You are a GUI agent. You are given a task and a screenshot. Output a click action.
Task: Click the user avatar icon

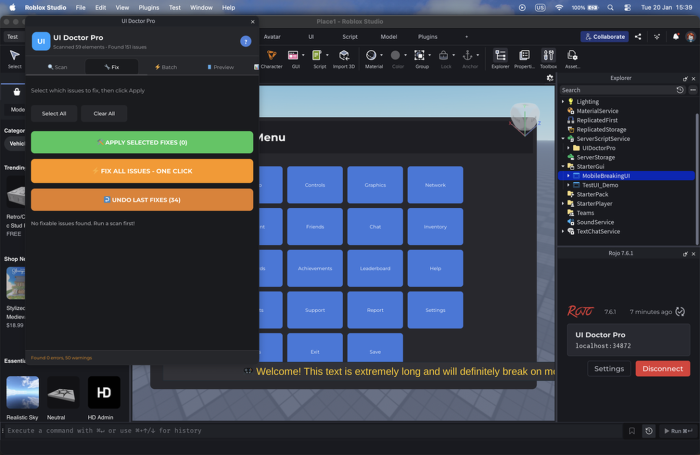[691, 37]
